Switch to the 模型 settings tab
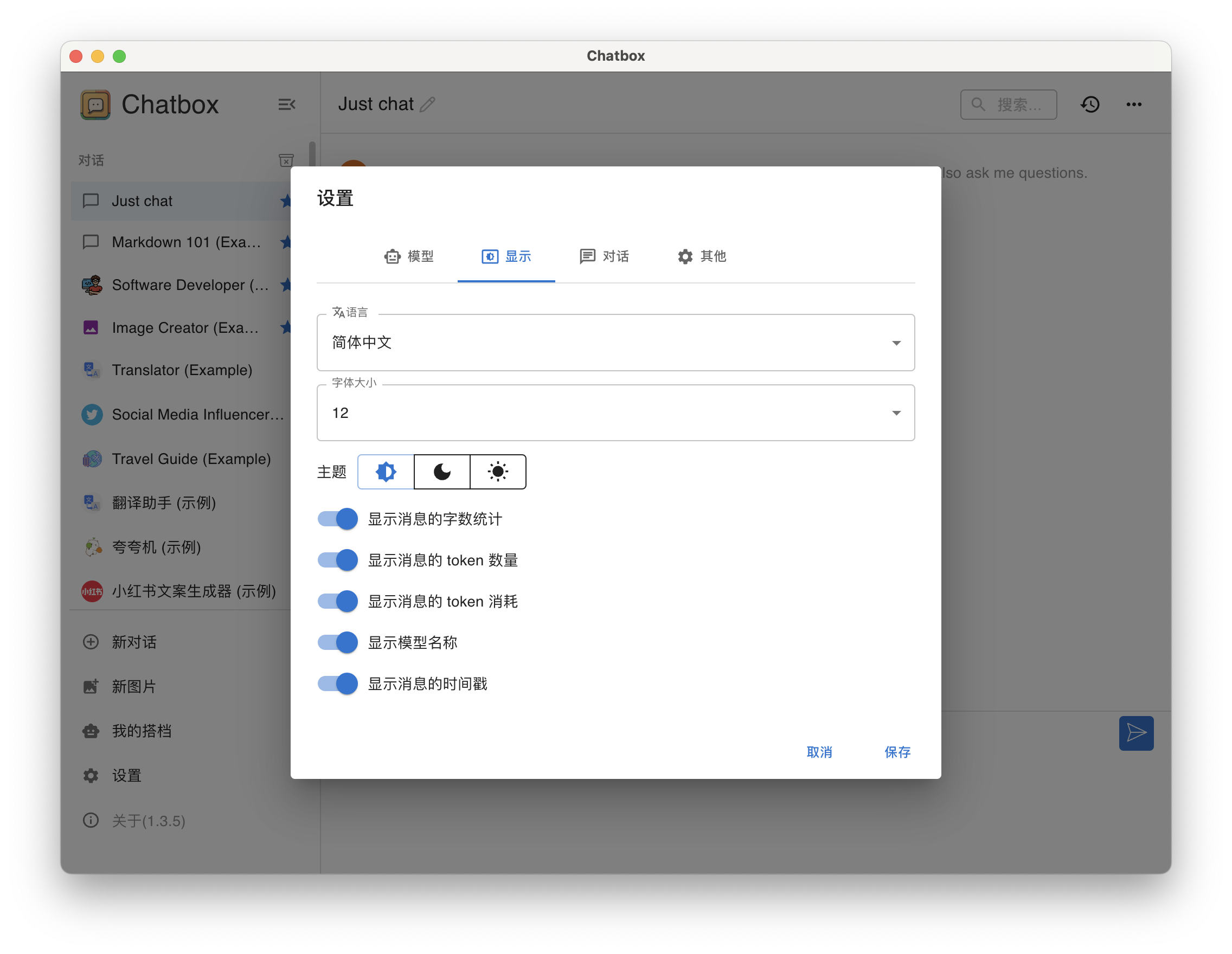This screenshot has height=954, width=1232. [410, 256]
